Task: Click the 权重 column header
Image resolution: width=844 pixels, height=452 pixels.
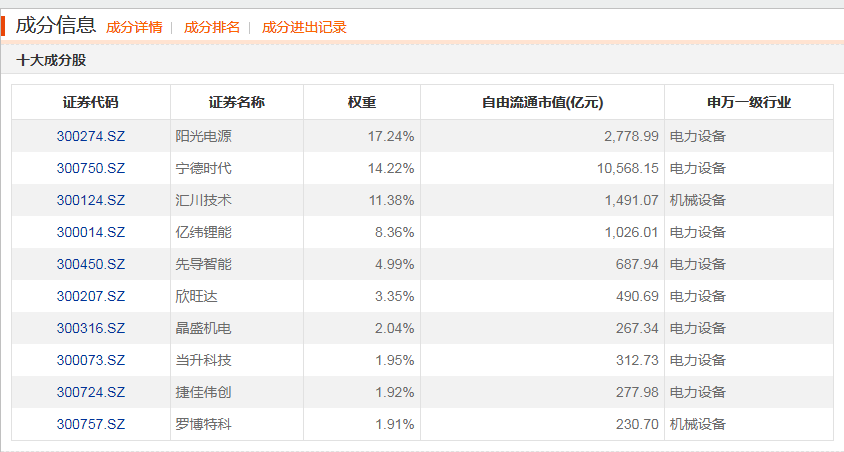Action: 362,102
